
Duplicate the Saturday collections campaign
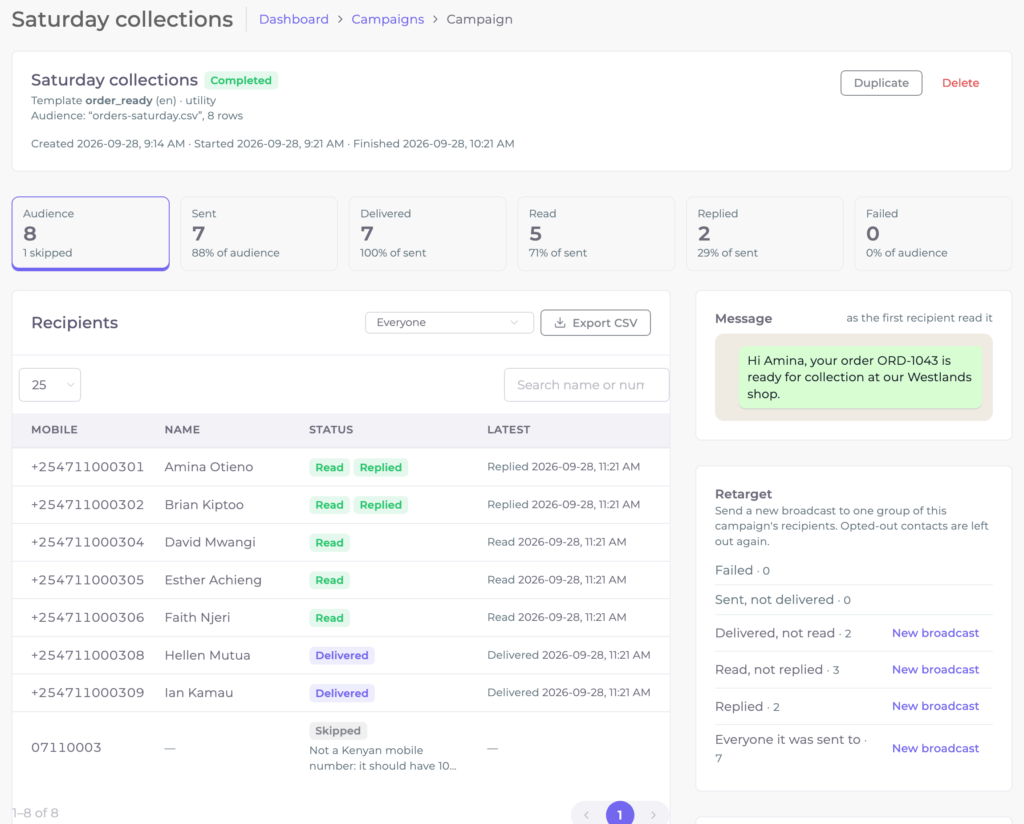pyautogui.click(x=881, y=83)
